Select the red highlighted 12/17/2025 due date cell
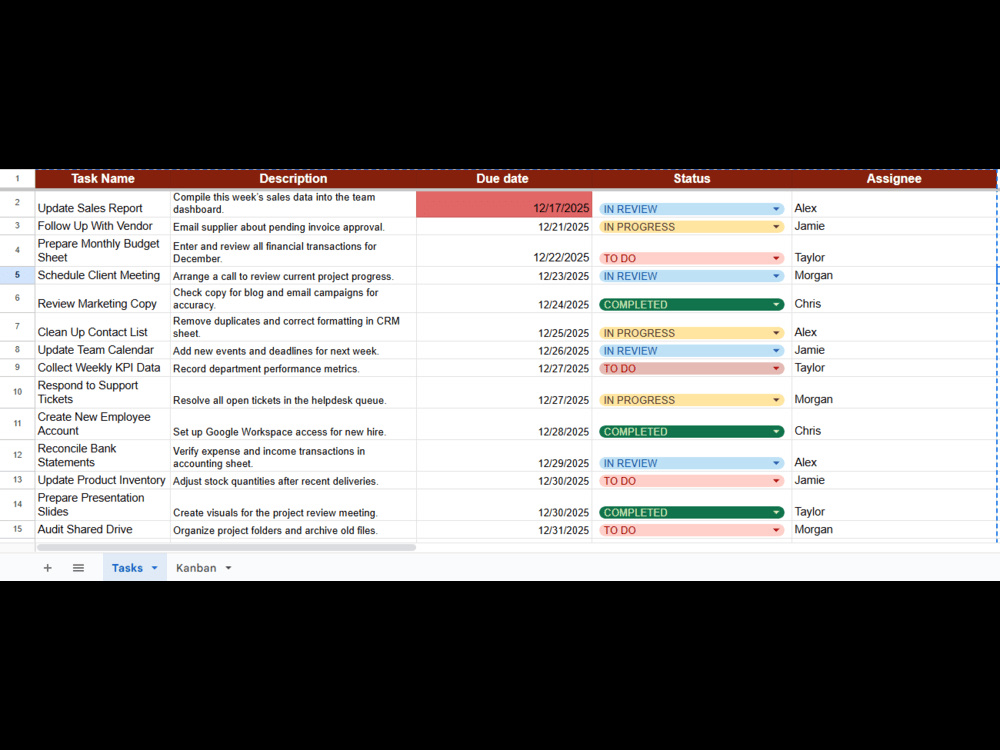1000x750 pixels. (504, 204)
